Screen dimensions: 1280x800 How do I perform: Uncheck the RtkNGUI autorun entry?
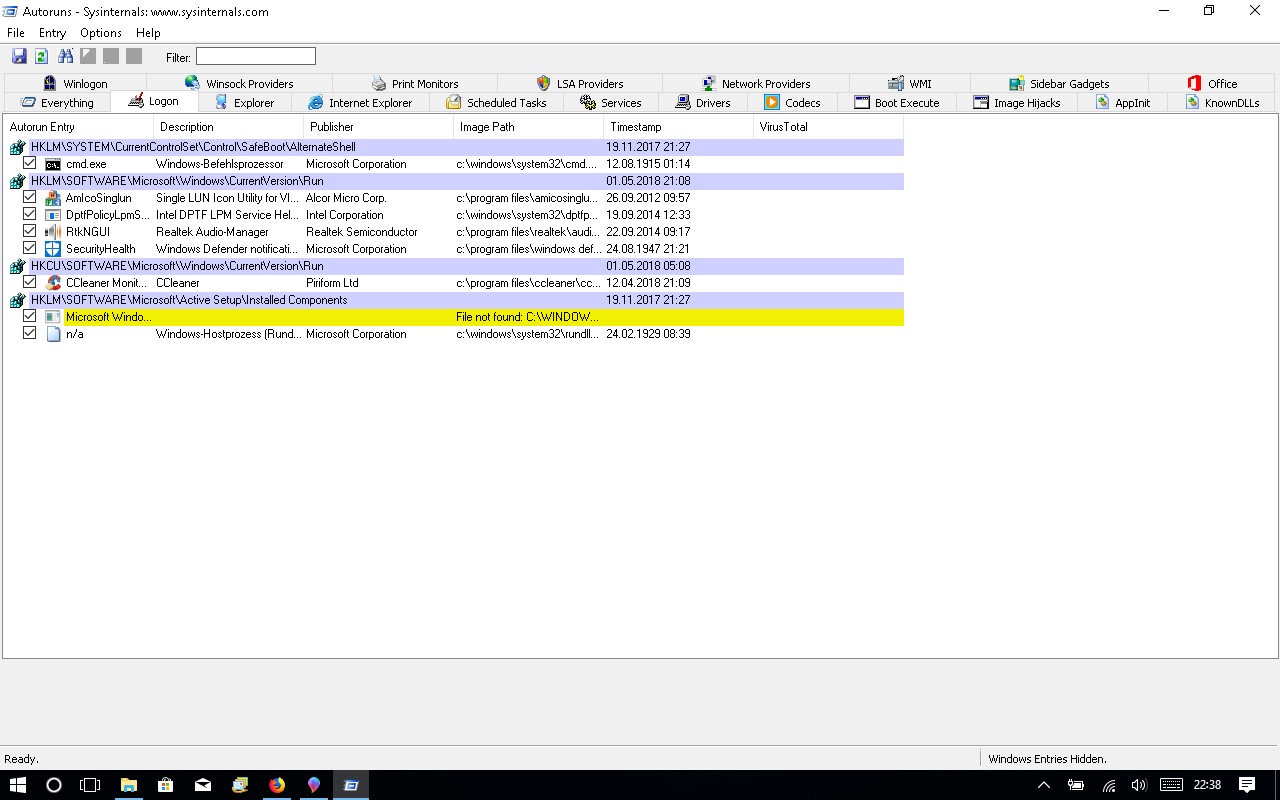coord(30,231)
